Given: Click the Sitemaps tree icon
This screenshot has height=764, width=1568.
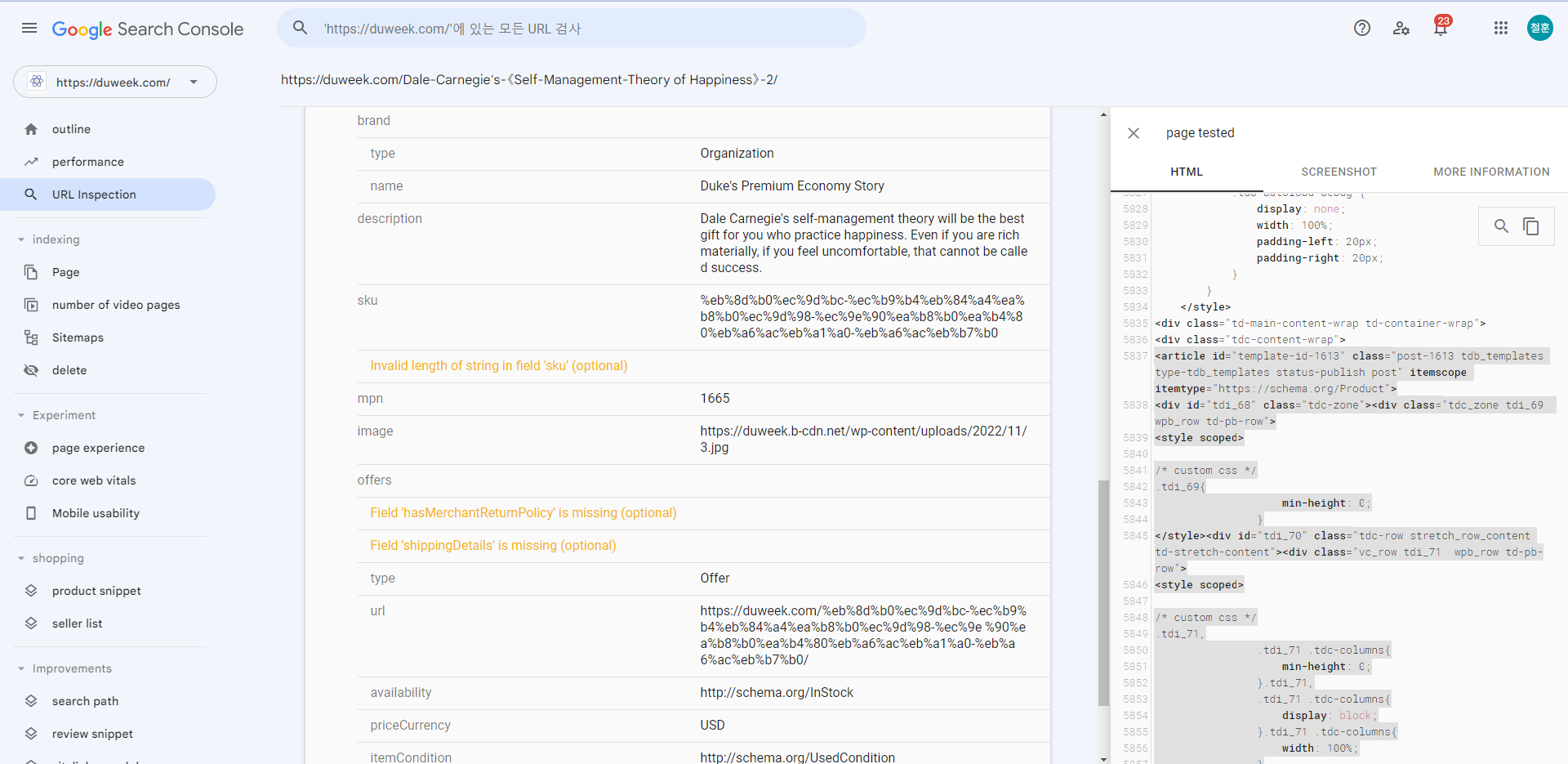Looking at the screenshot, I should (31, 337).
